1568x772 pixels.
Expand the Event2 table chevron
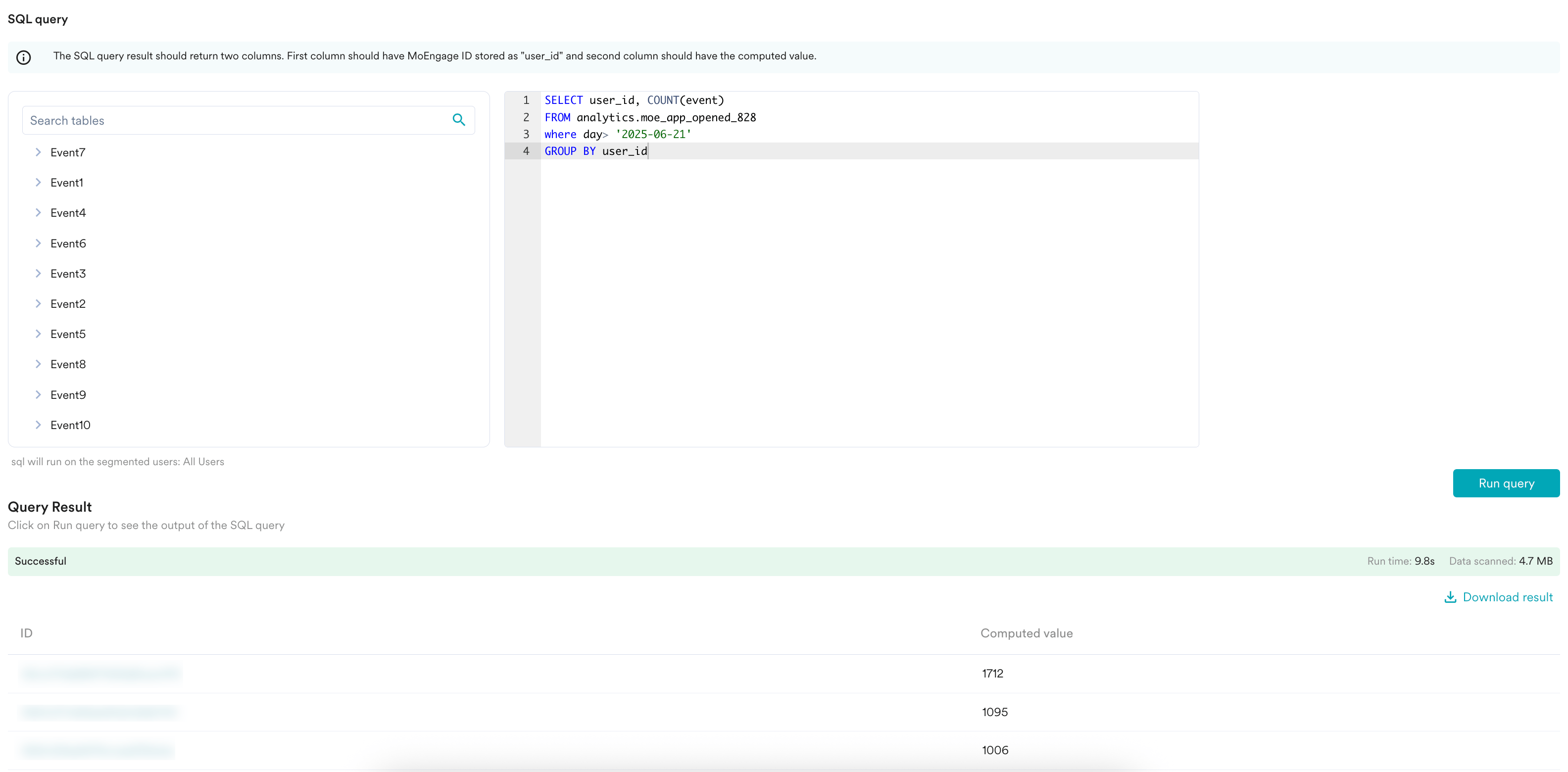tap(38, 304)
